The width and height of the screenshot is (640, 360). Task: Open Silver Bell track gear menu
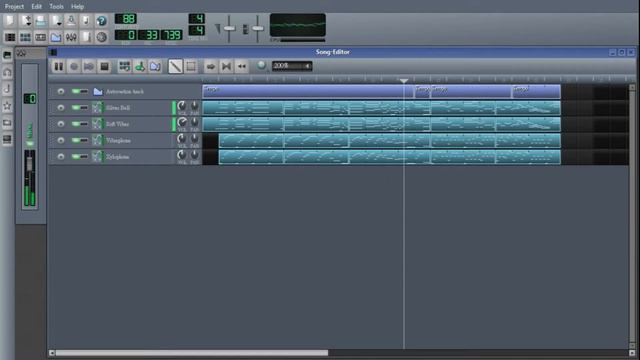pyautogui.click(x=60, y=108)
